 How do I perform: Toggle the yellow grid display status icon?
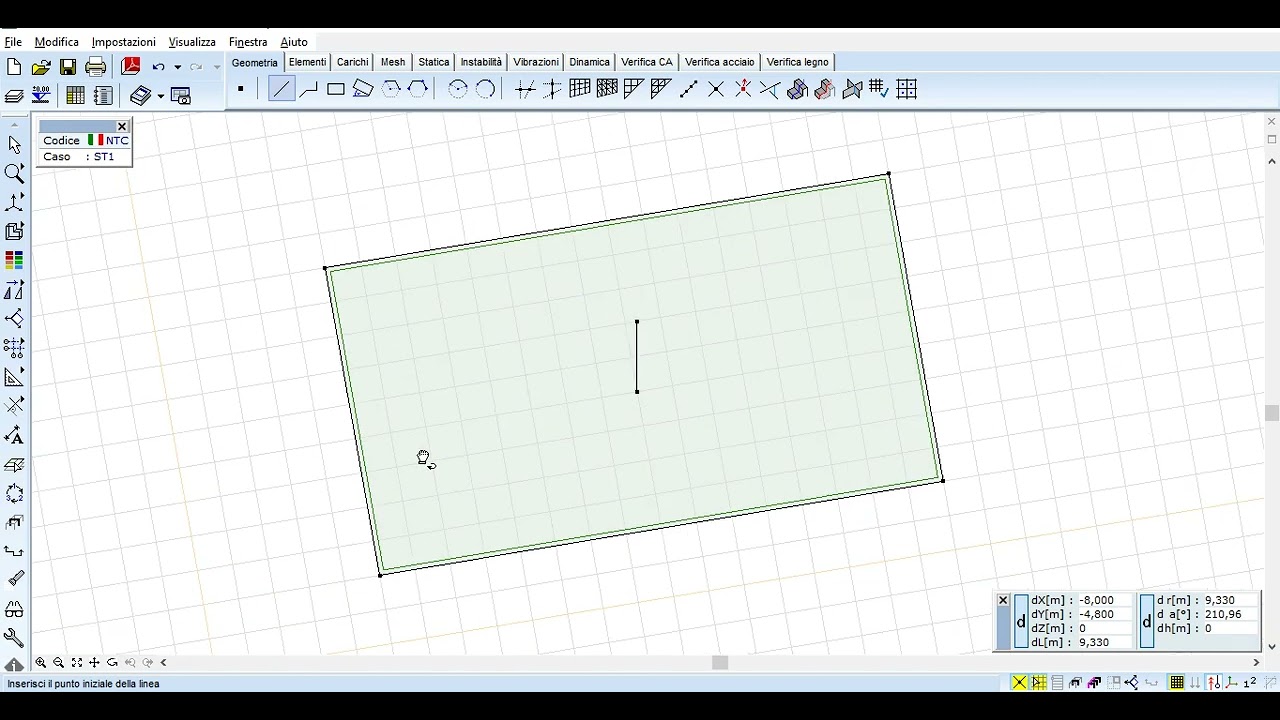[1177, 683]
